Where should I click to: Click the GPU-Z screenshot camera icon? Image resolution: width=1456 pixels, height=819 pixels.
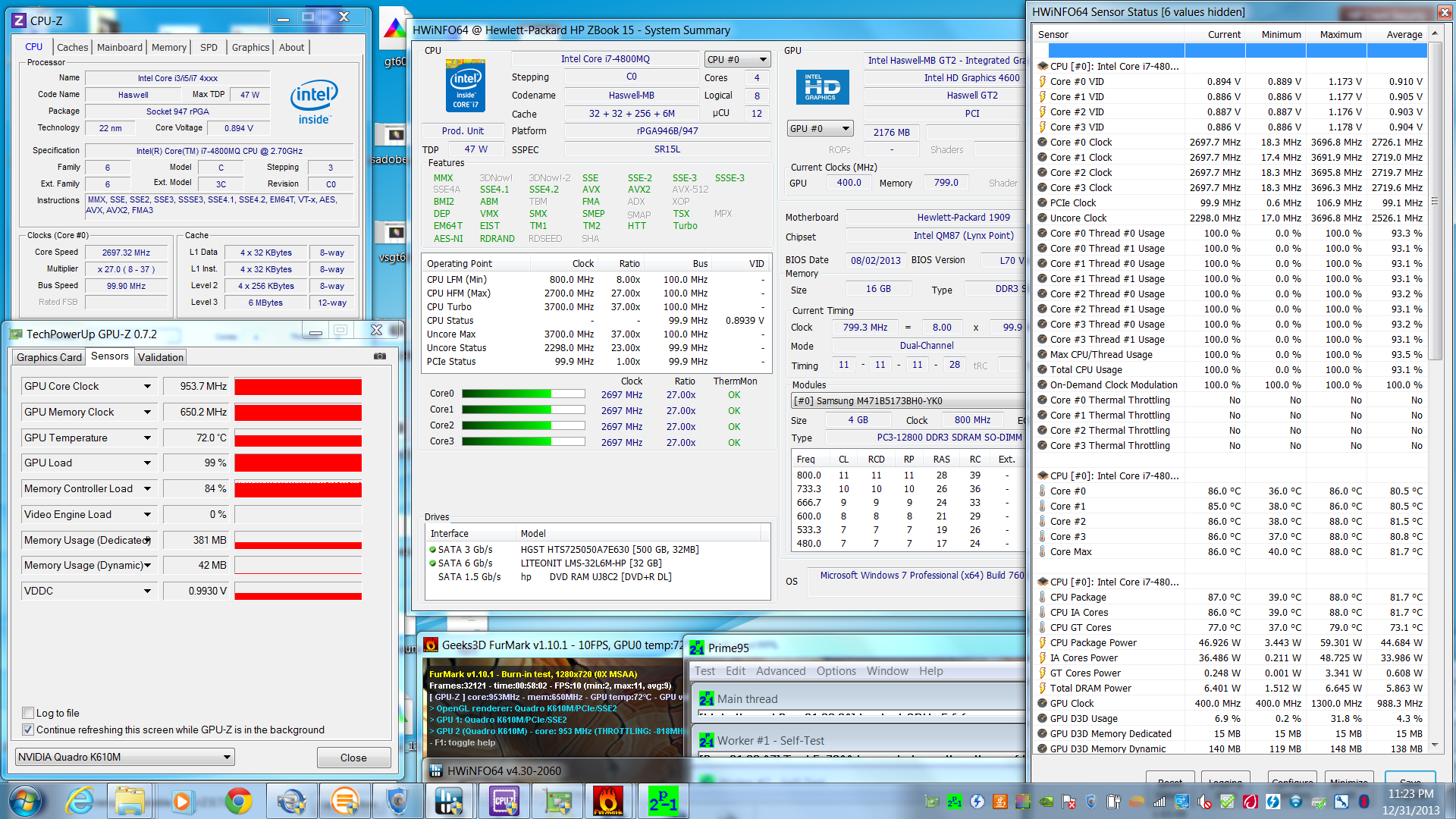380,356
